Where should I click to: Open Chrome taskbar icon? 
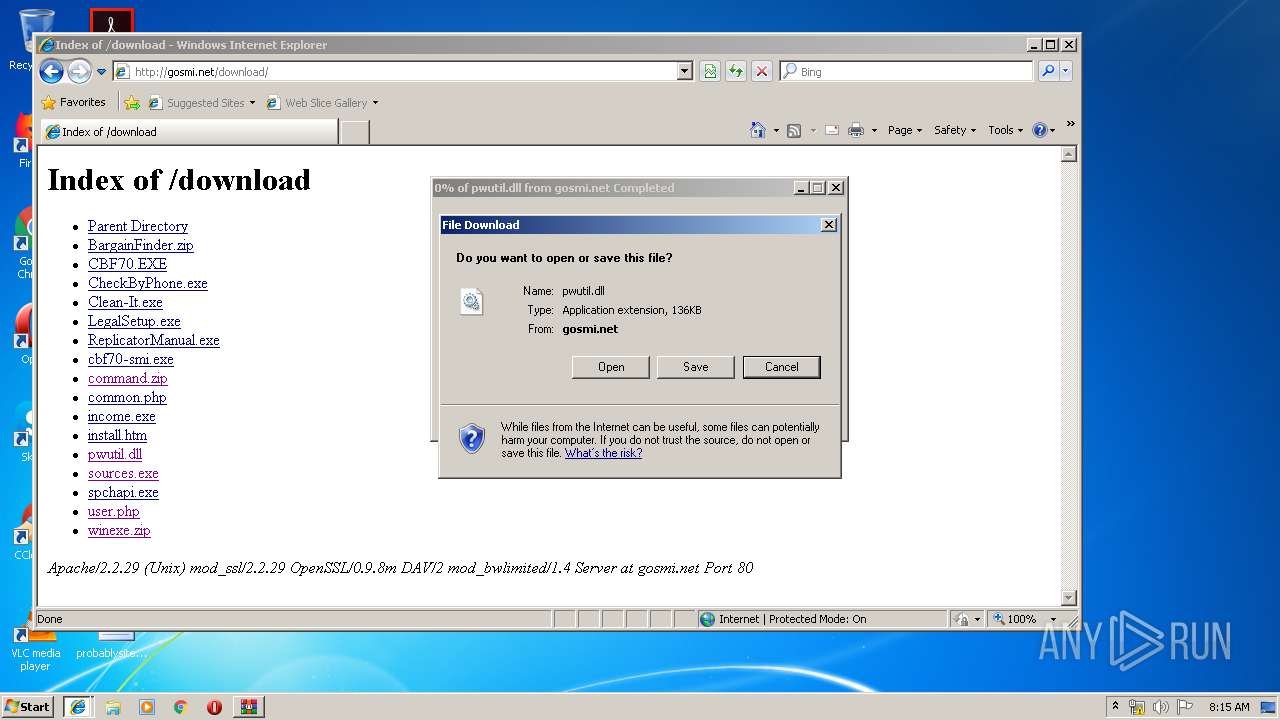[x=181, y=706]
